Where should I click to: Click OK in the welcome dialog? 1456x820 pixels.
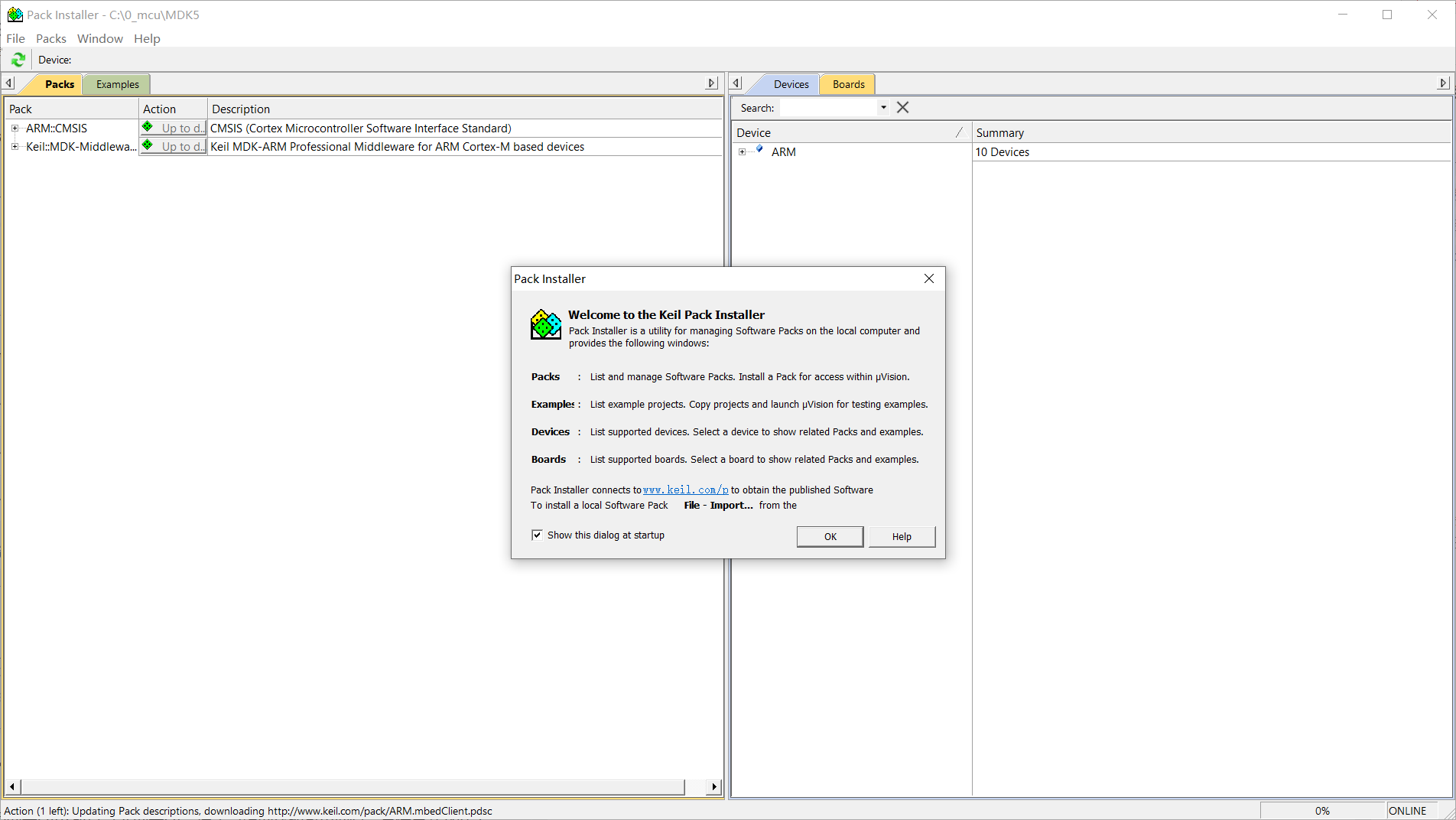pyautogui.click(x=830, y=537)
